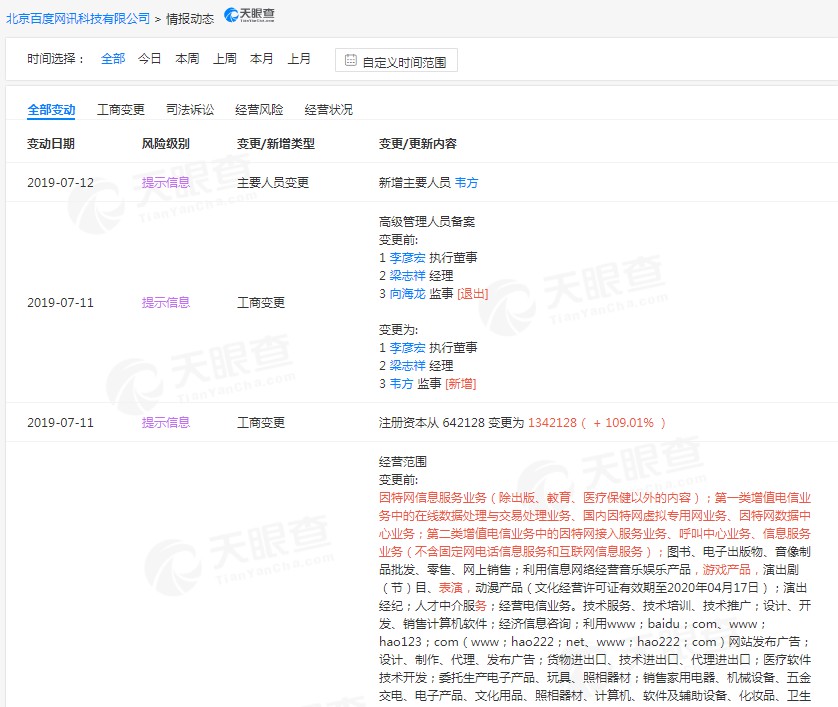Select the 今日 time filter
The width and height of the screenshot is (838, 707).
tap(150, 58)
